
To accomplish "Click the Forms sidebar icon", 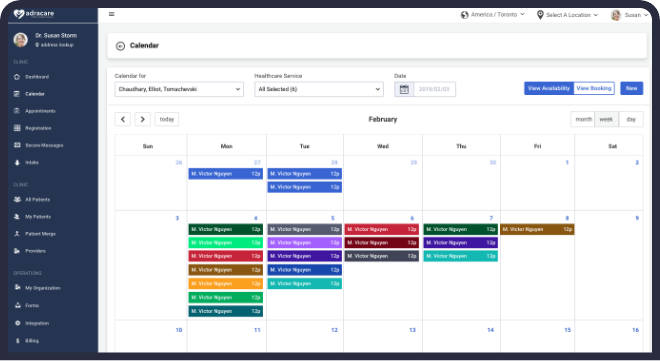I will pos(17,305).
